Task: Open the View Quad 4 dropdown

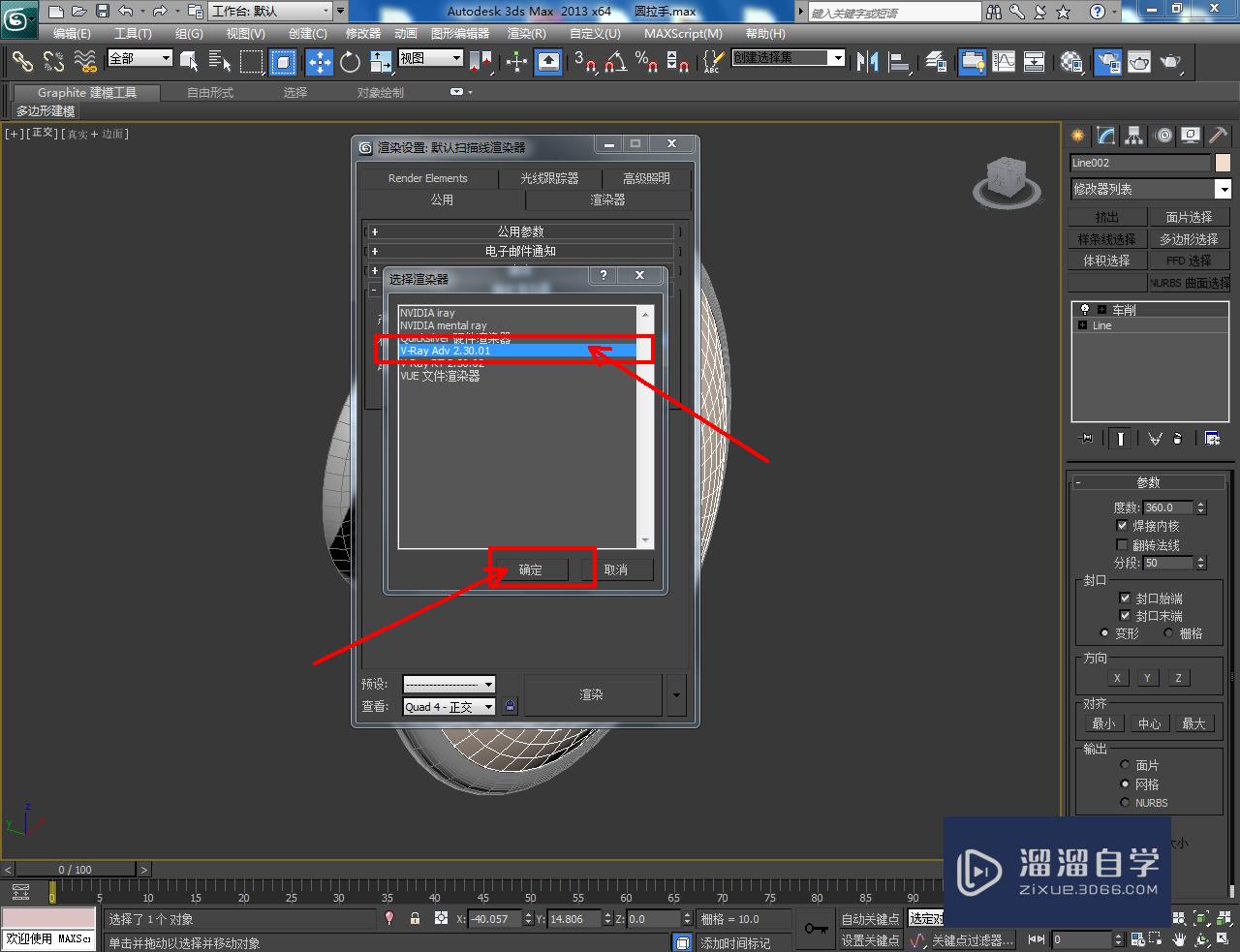Action: tap(449, 707)
